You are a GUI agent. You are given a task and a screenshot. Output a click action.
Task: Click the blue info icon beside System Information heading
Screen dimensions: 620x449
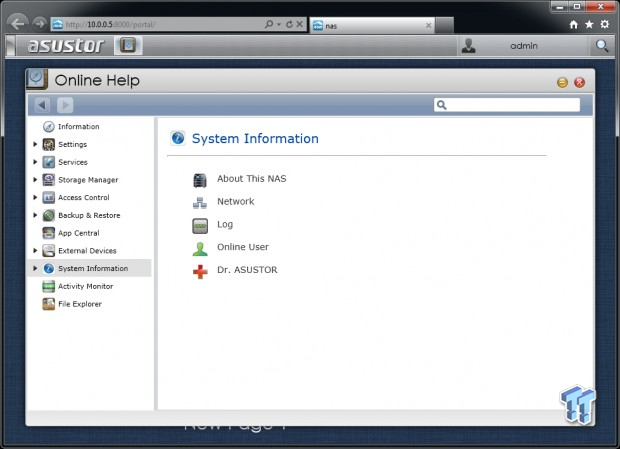pos(178,138)
